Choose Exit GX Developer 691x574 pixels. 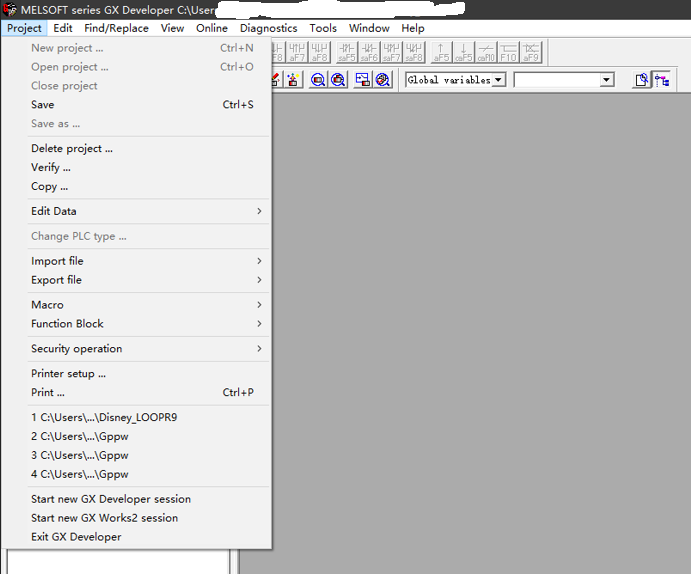tap(76, 537)
